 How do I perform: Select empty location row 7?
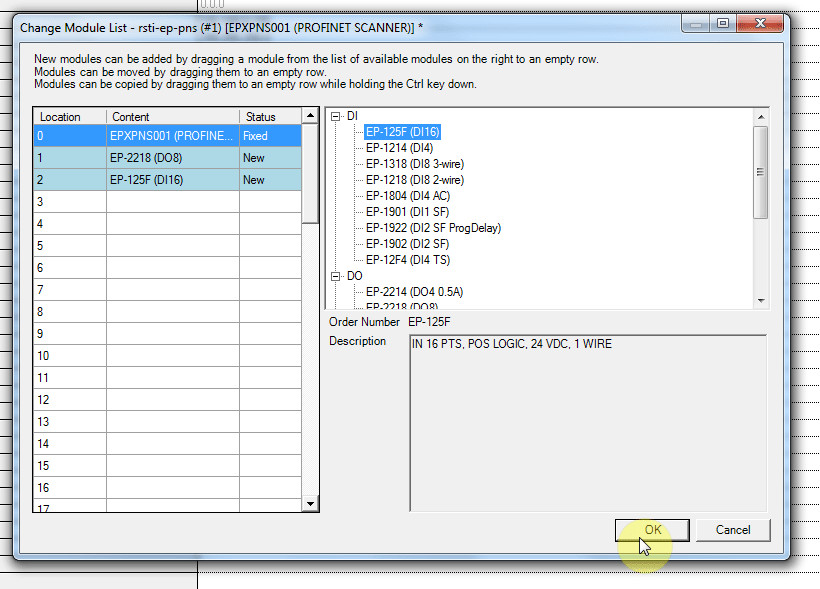pyautogui.click(x=167, y=290)
